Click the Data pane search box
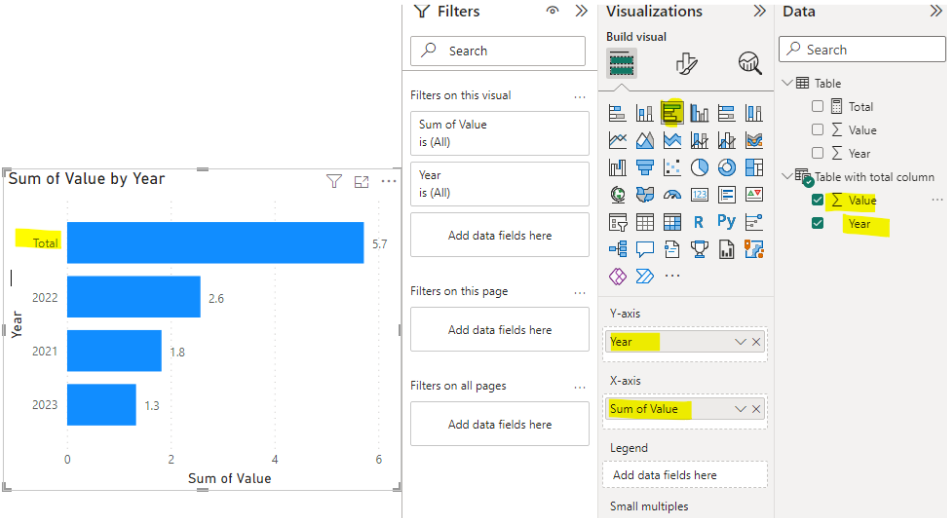Viewport: 947px width, 518px height. pyautogui.click(x=862, y=50)
